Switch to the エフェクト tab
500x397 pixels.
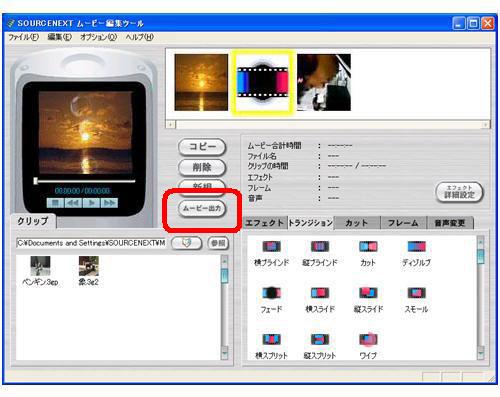(265, 223)
